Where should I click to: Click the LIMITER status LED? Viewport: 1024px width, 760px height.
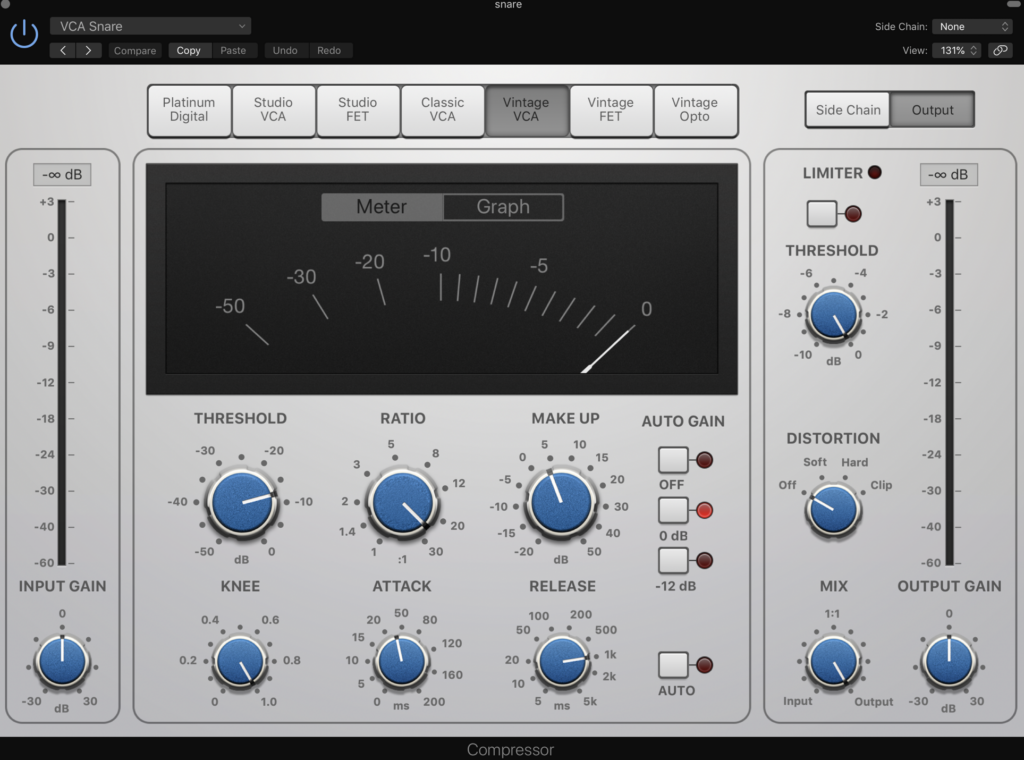[x=874, y=172]
